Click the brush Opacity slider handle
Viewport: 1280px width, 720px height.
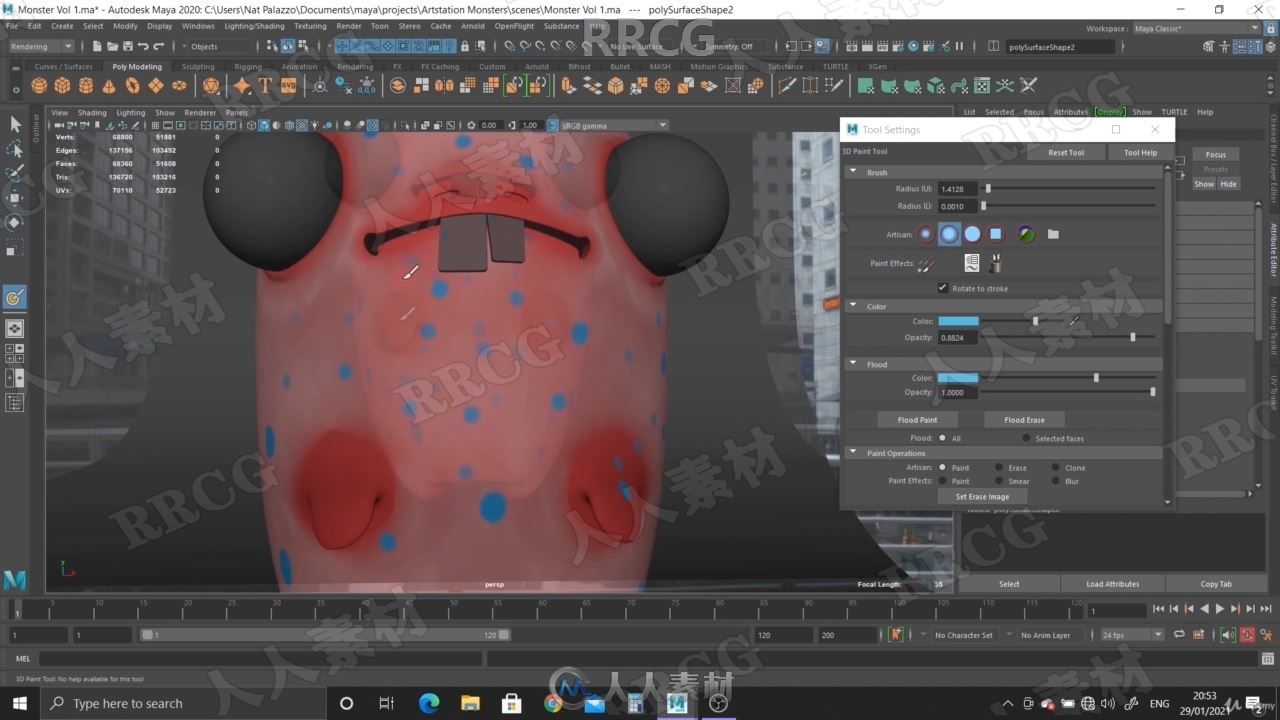coord(1132,337)
